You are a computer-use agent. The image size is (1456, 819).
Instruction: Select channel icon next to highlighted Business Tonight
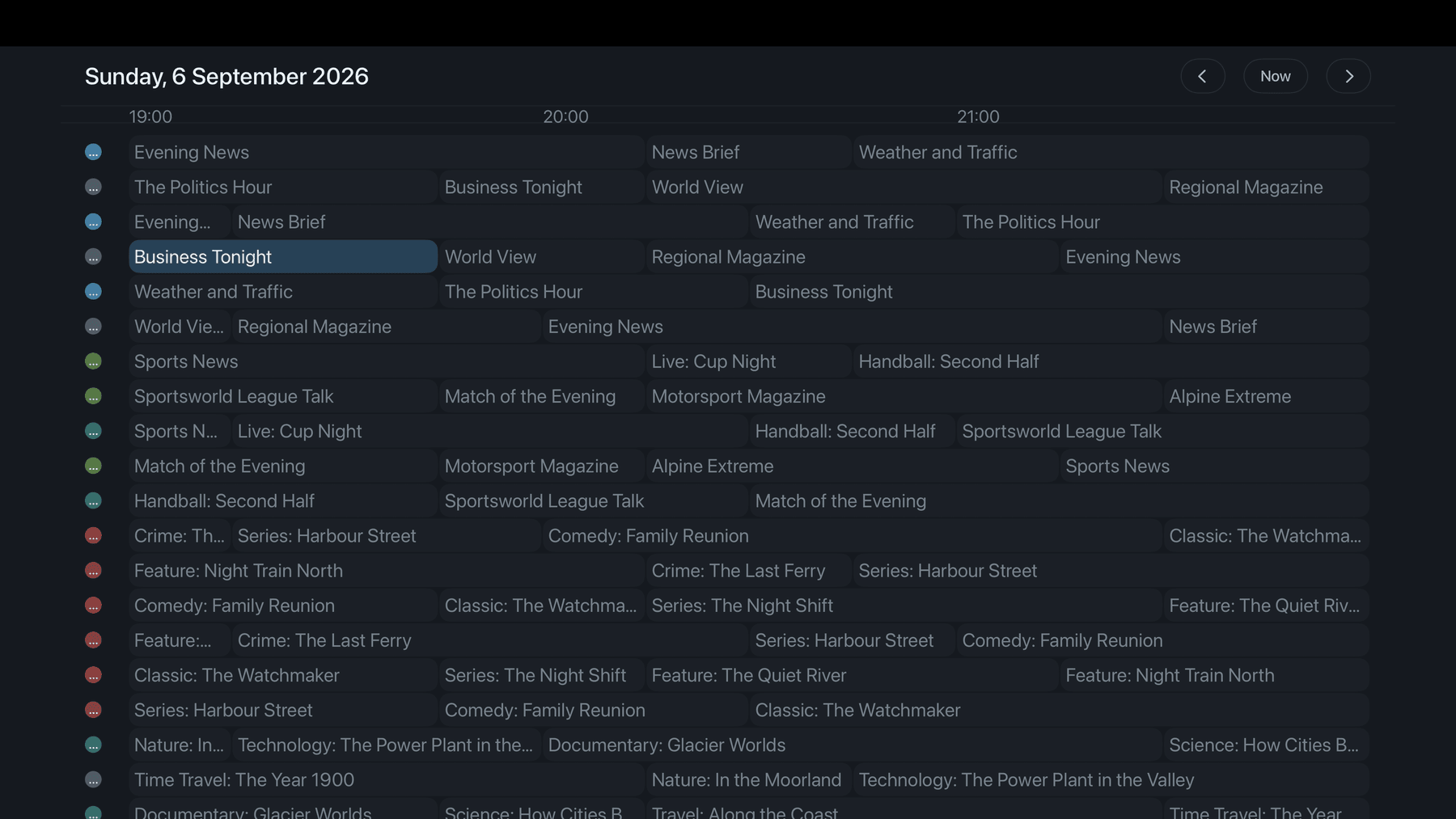tap(93, 256)
